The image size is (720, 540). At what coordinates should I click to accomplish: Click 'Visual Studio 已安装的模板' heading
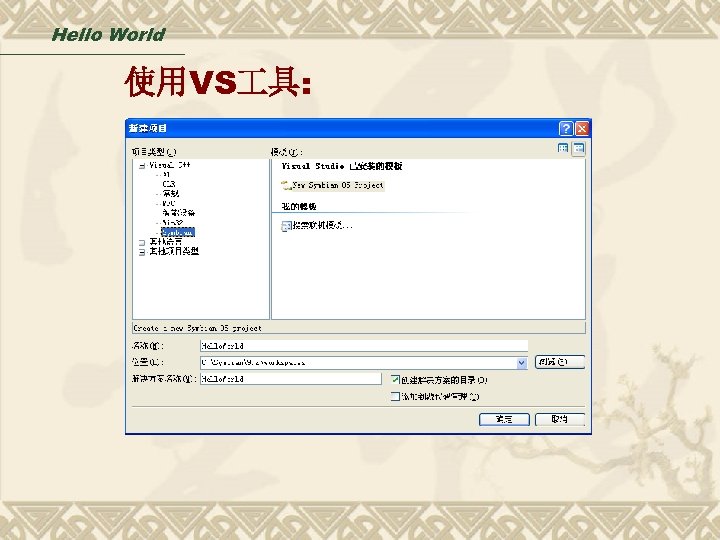point(342,166)
